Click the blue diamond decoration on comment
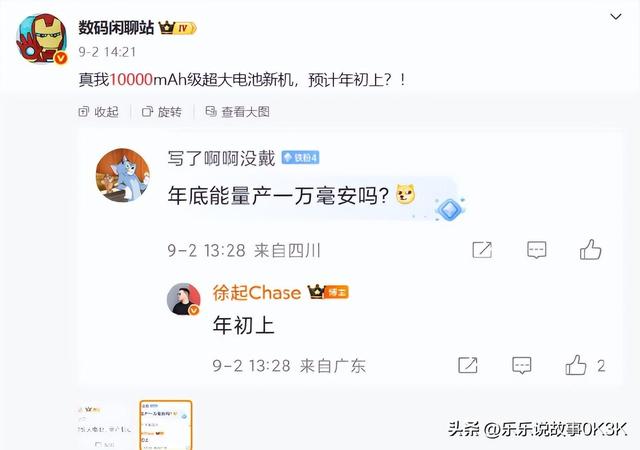 [450, 209]
